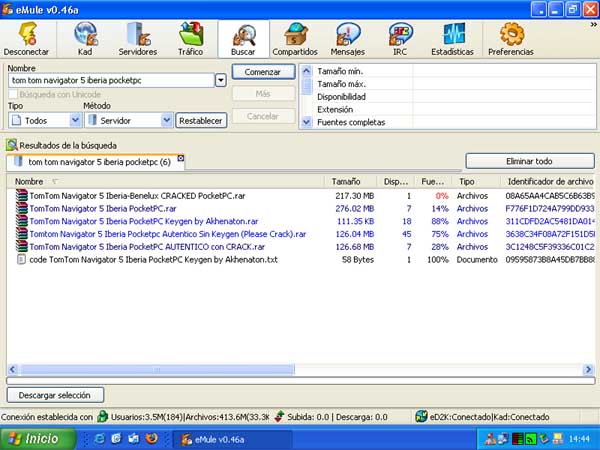Click the server users icon in status bar
600x450 pixels.
[x=102, y=416]
